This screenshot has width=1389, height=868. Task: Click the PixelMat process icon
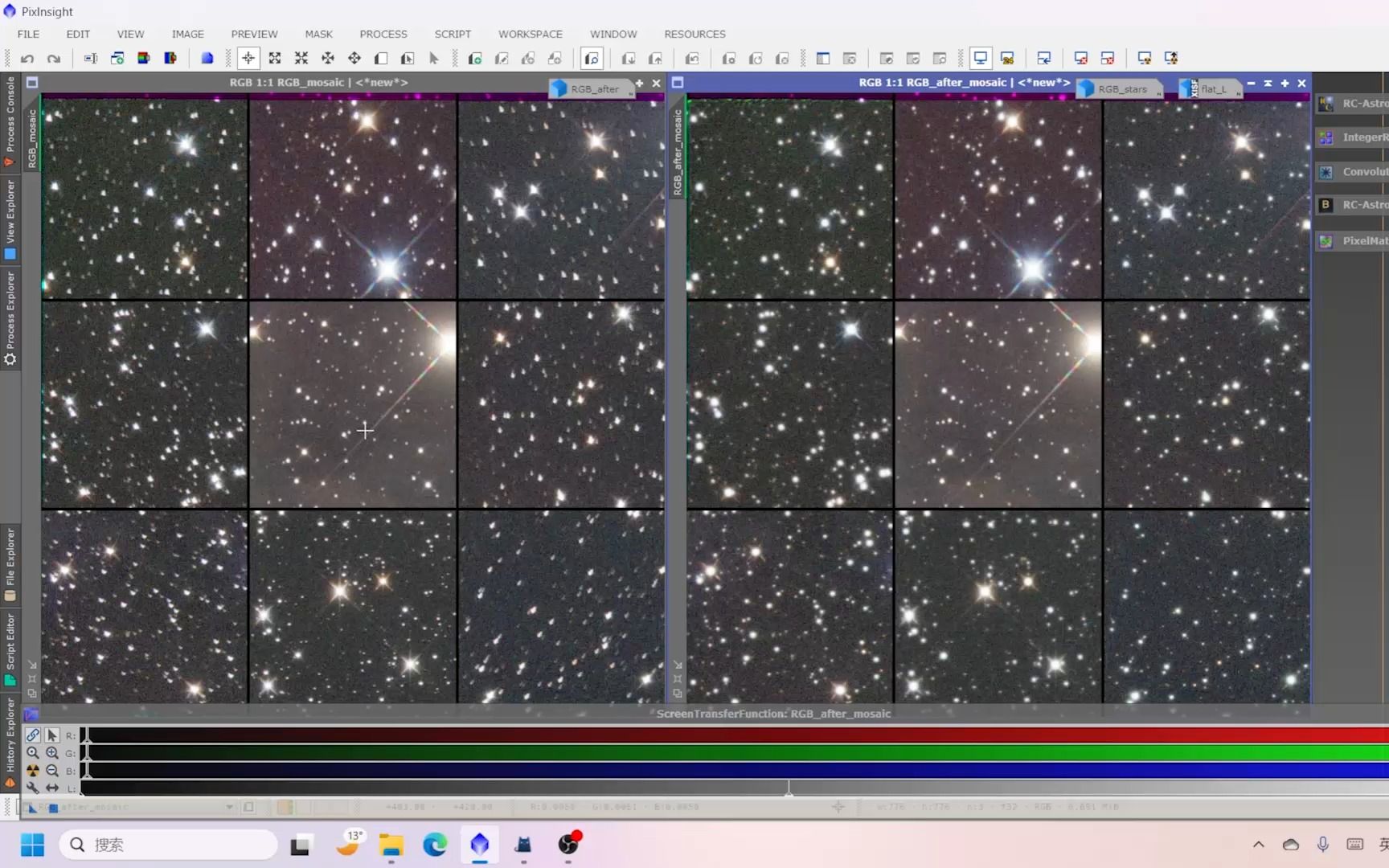point(1326,240)
